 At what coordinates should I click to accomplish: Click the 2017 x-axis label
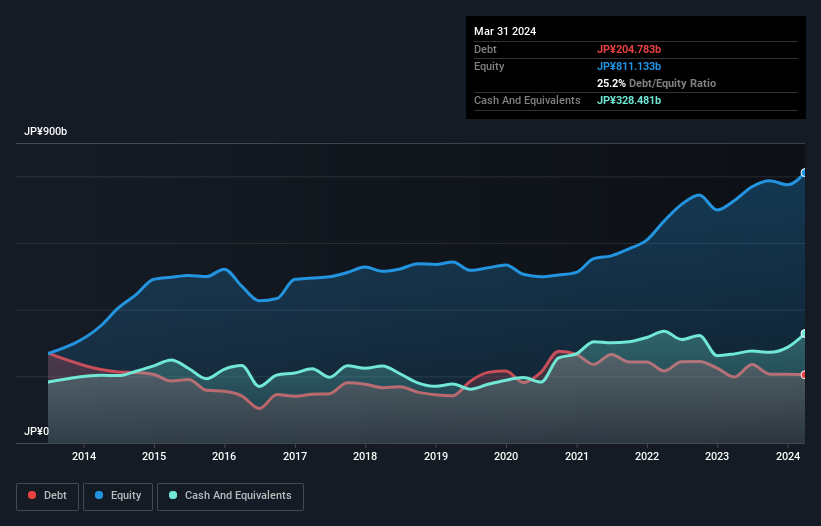click(x=295, y=456)
